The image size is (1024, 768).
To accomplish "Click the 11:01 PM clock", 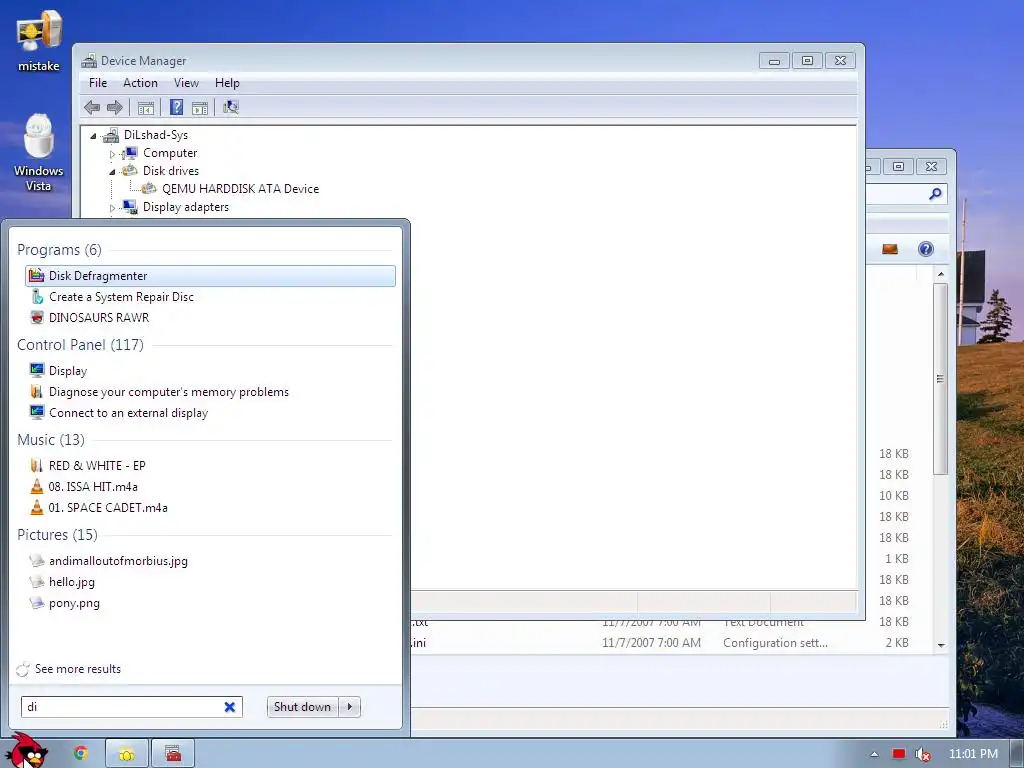I will [x=973, y=754].
